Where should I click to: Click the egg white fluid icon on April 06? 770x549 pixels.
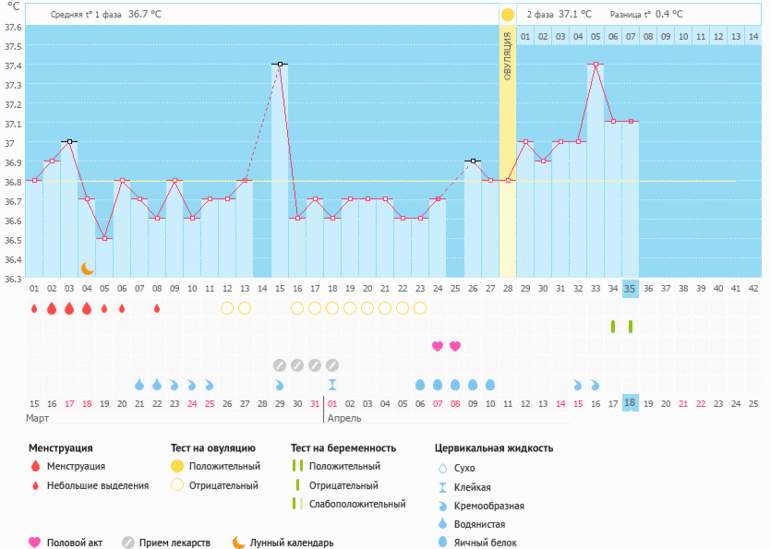[x=420, y=384]
